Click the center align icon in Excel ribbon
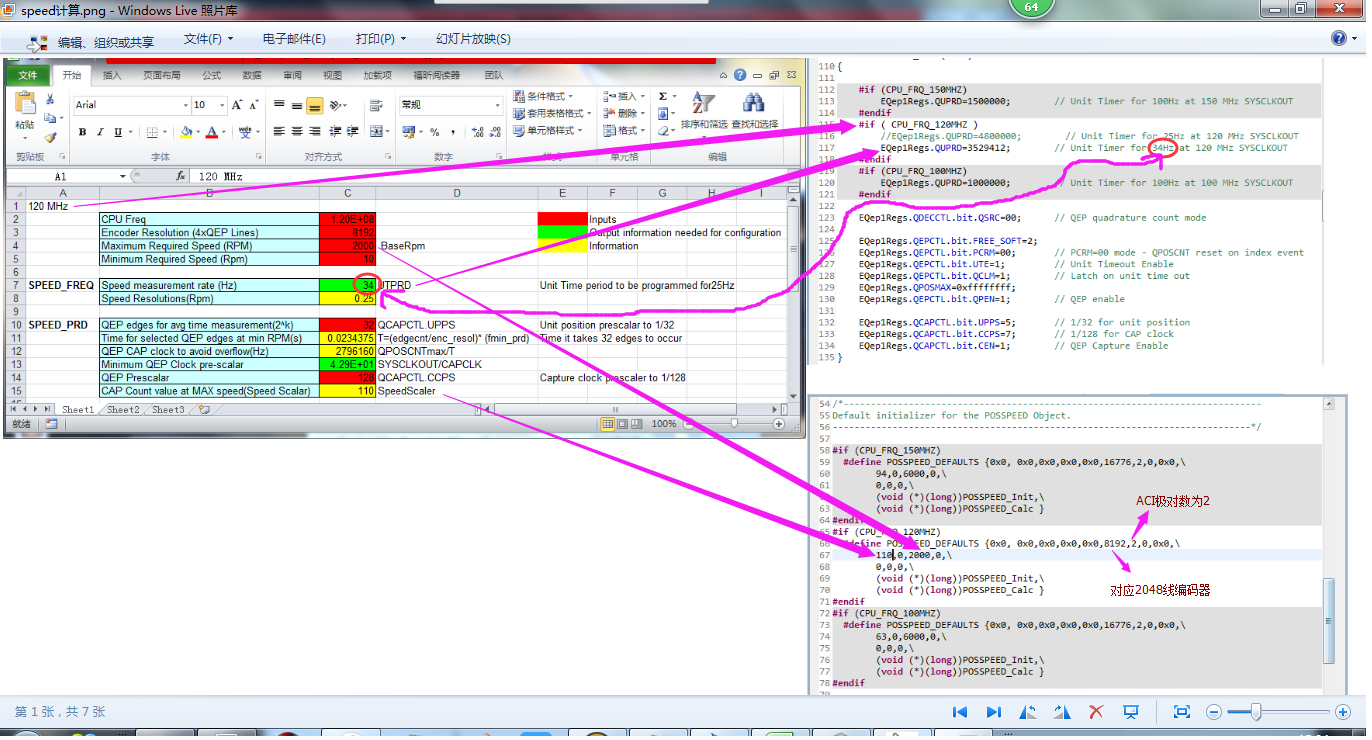 point(297,132)
